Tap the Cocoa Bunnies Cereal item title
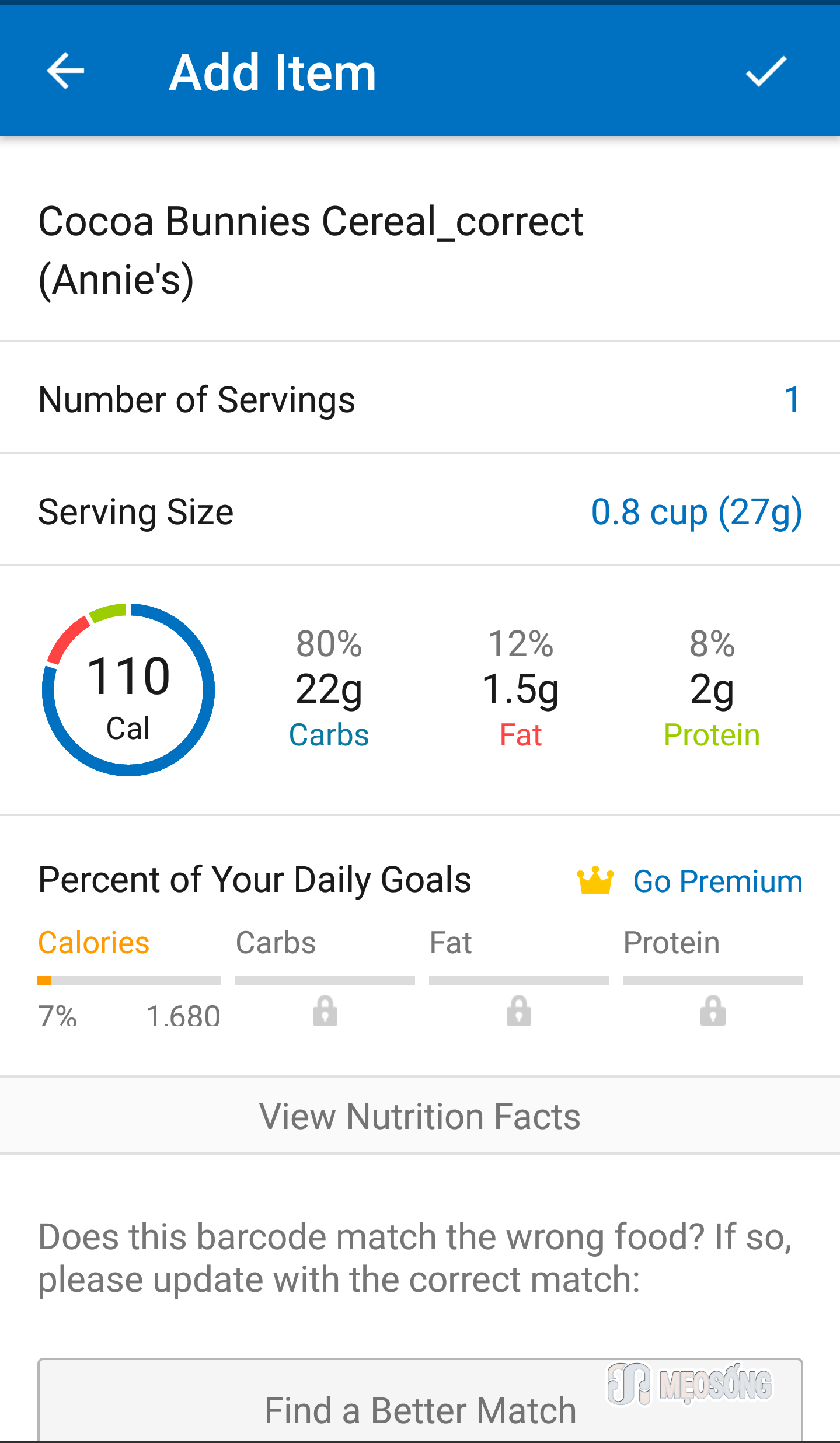The image size is (840, 1443). click(x=311, y=250)
